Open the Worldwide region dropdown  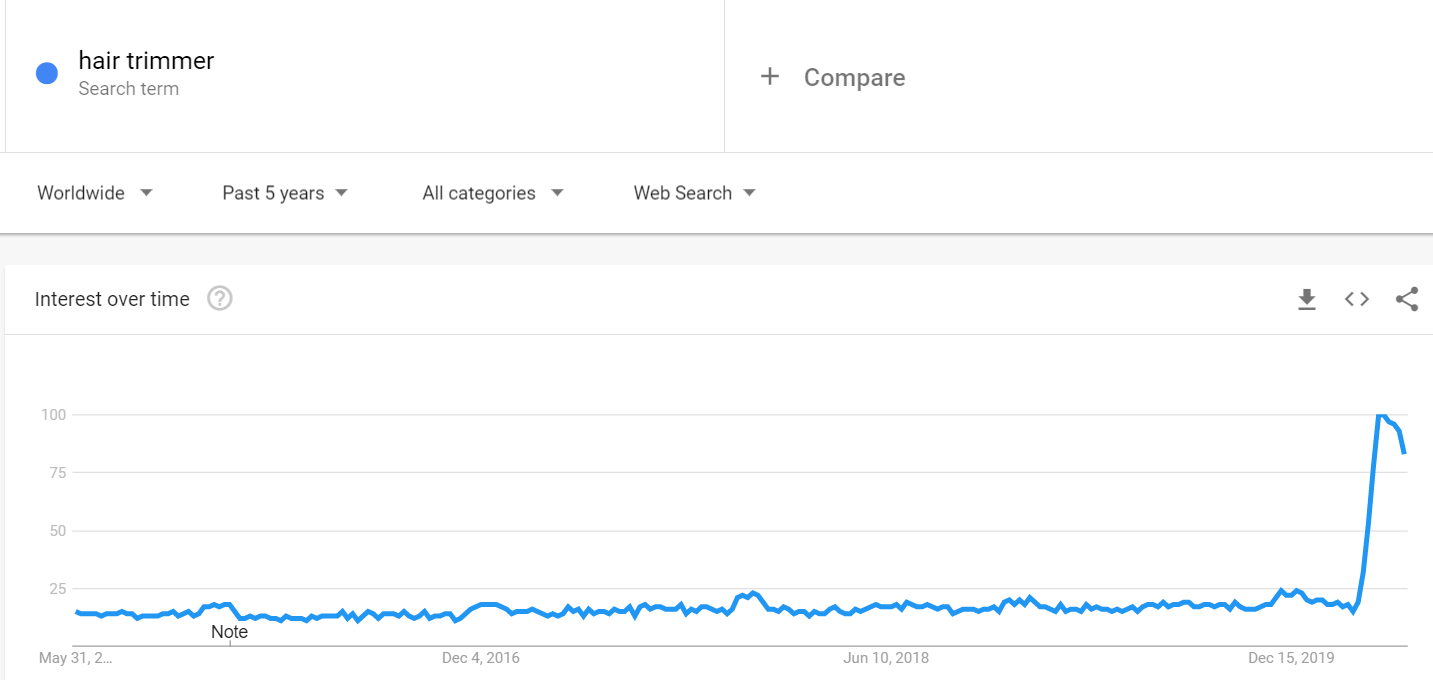click(95, 193)
